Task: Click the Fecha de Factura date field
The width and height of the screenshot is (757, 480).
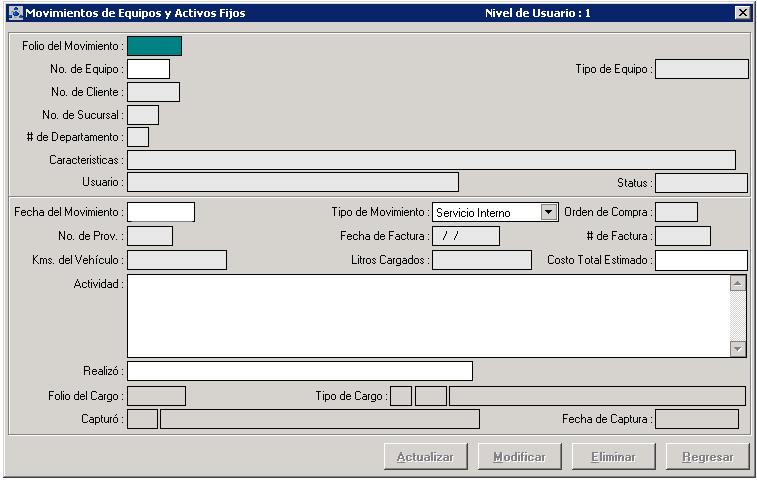Action: click(x=465, y=236)
